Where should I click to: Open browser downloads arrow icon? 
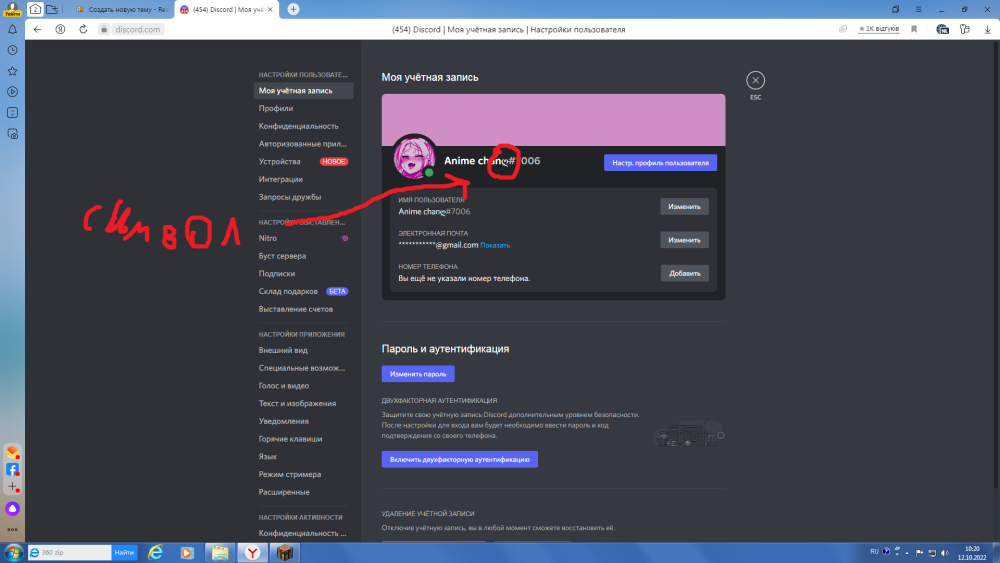point(987,29)
